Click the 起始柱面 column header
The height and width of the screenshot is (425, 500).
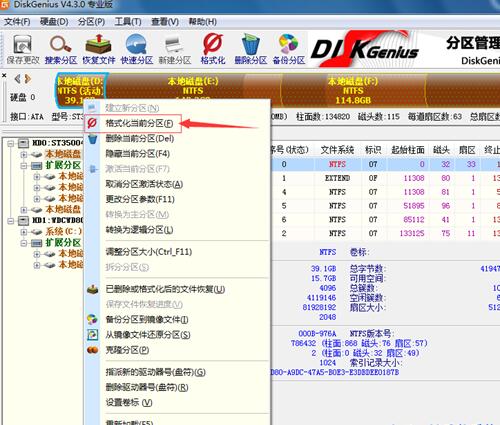[x=408, y=150]
